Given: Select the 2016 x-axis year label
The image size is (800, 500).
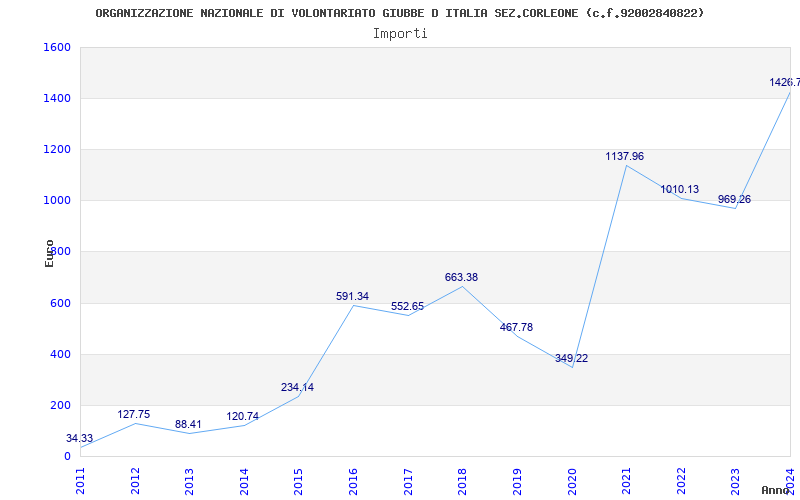Looking at the screenshot, I should 353,479.
